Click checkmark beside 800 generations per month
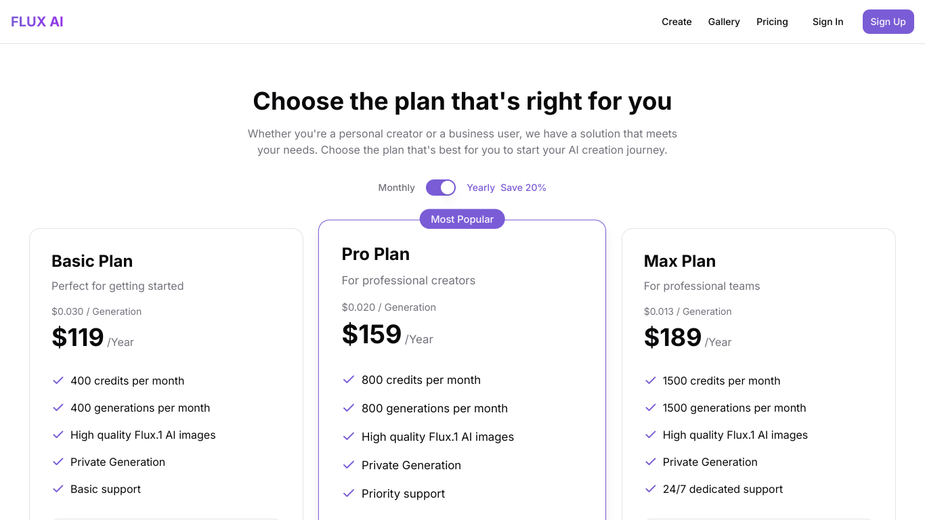 [x=349, y=408]
